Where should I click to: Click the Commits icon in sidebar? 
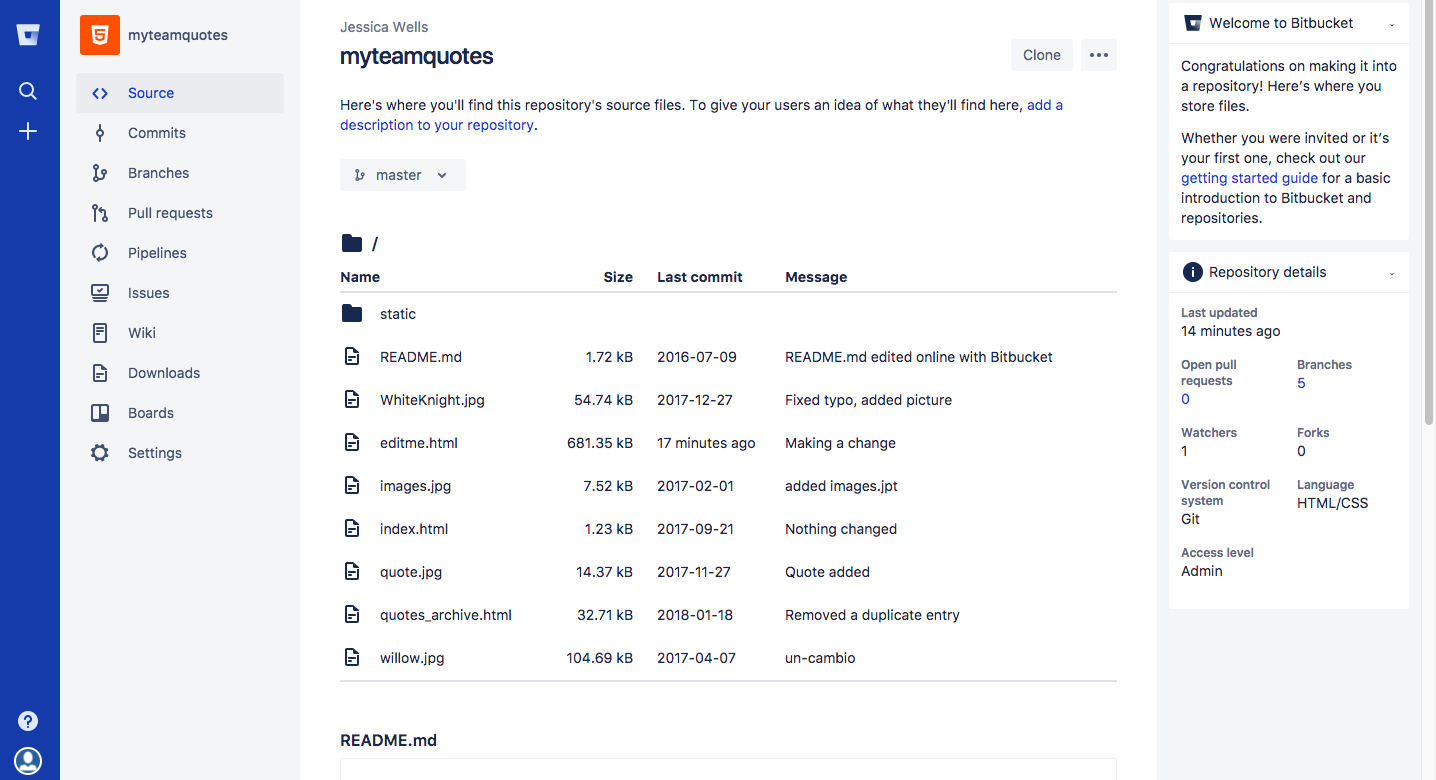pos(100,133)
